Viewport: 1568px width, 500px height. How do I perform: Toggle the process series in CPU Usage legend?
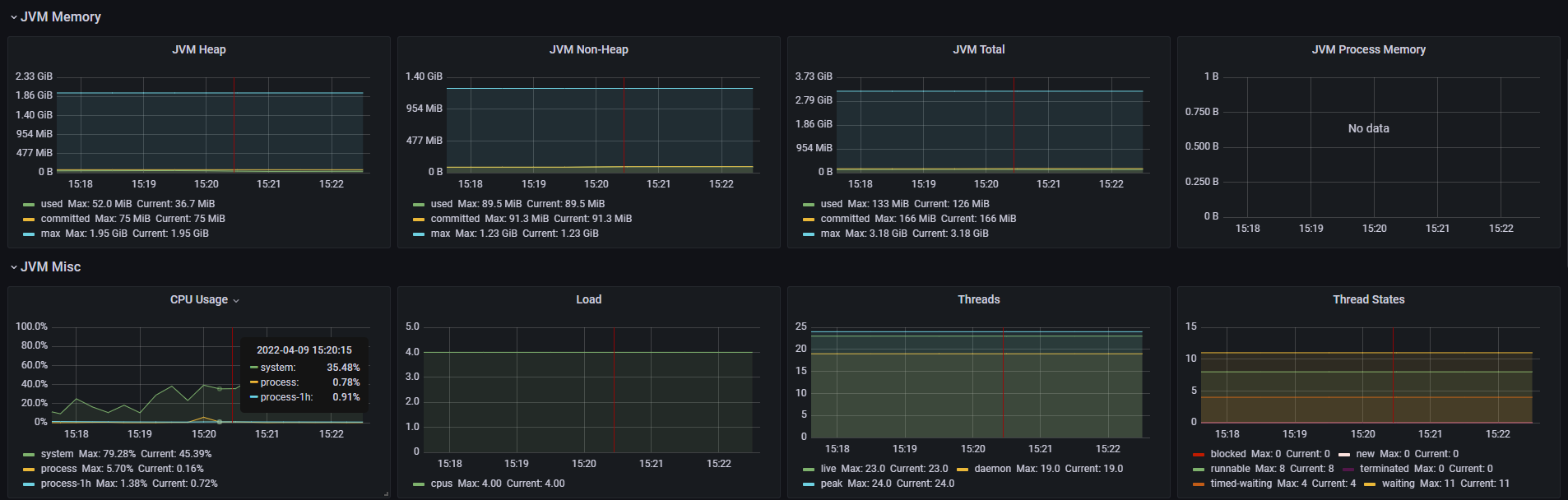point(58,469)
